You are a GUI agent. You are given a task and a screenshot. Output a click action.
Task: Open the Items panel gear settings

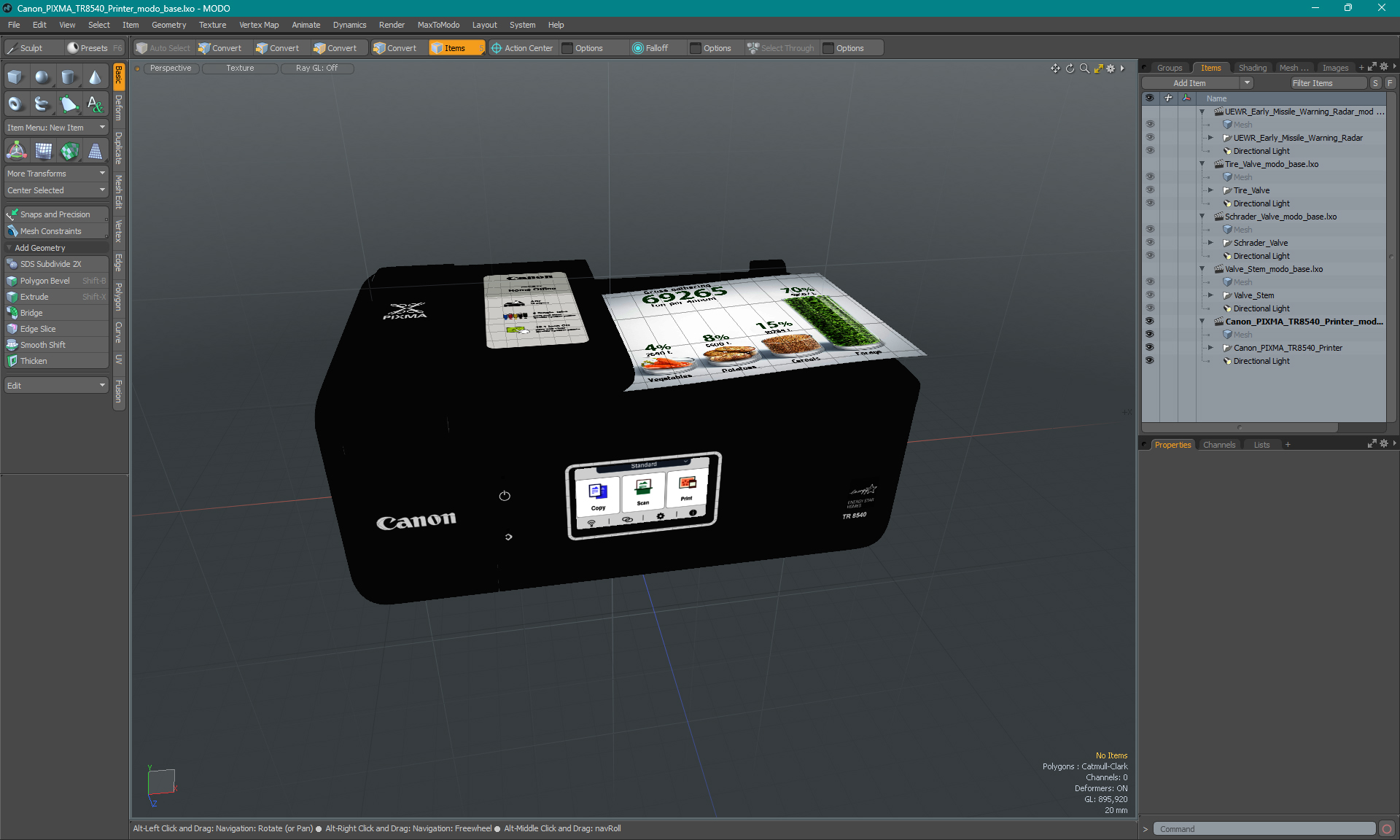[x=1384, y=67]
